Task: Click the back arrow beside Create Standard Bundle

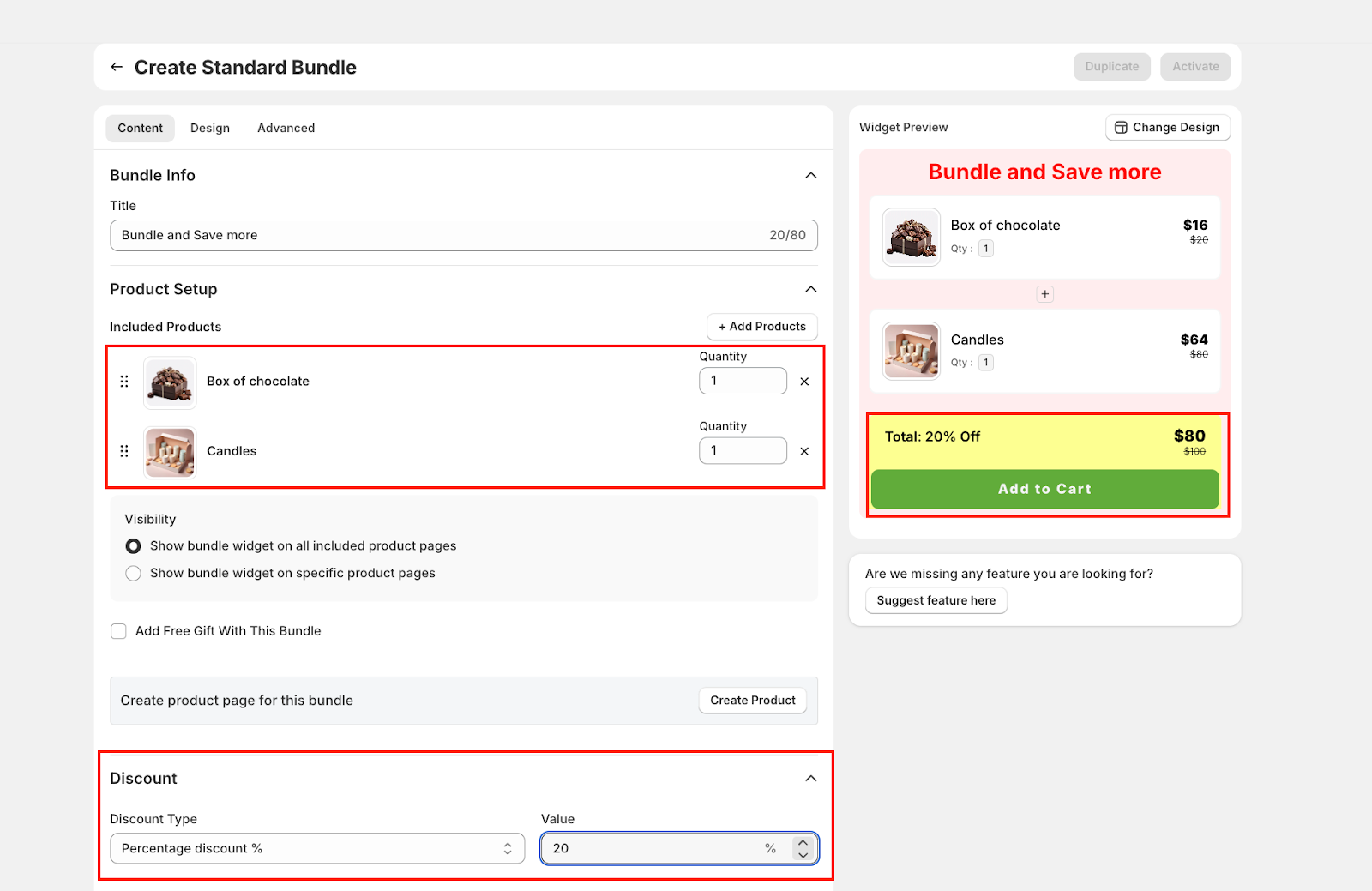Action: 117,67
